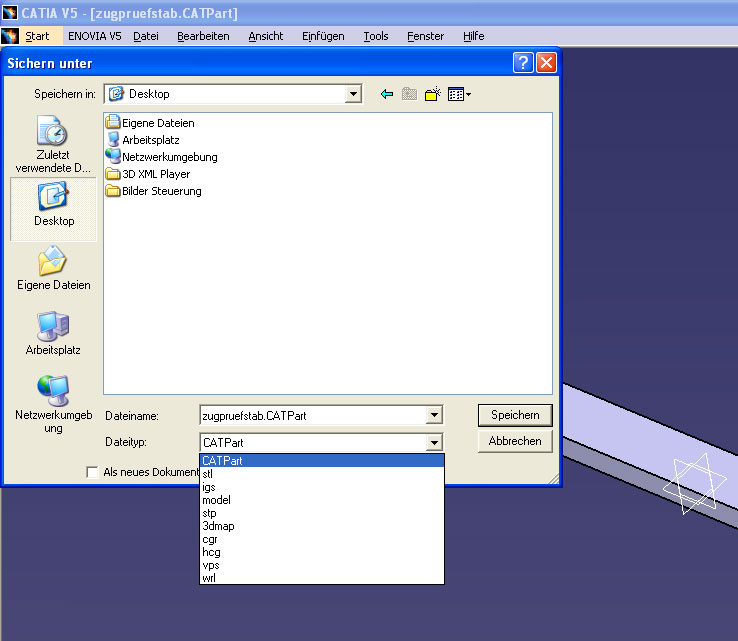Viewport: 738px width, 641px height.
Task: Open Netzwerkumgebung in the places bar
Action: (x=53, y=404)
